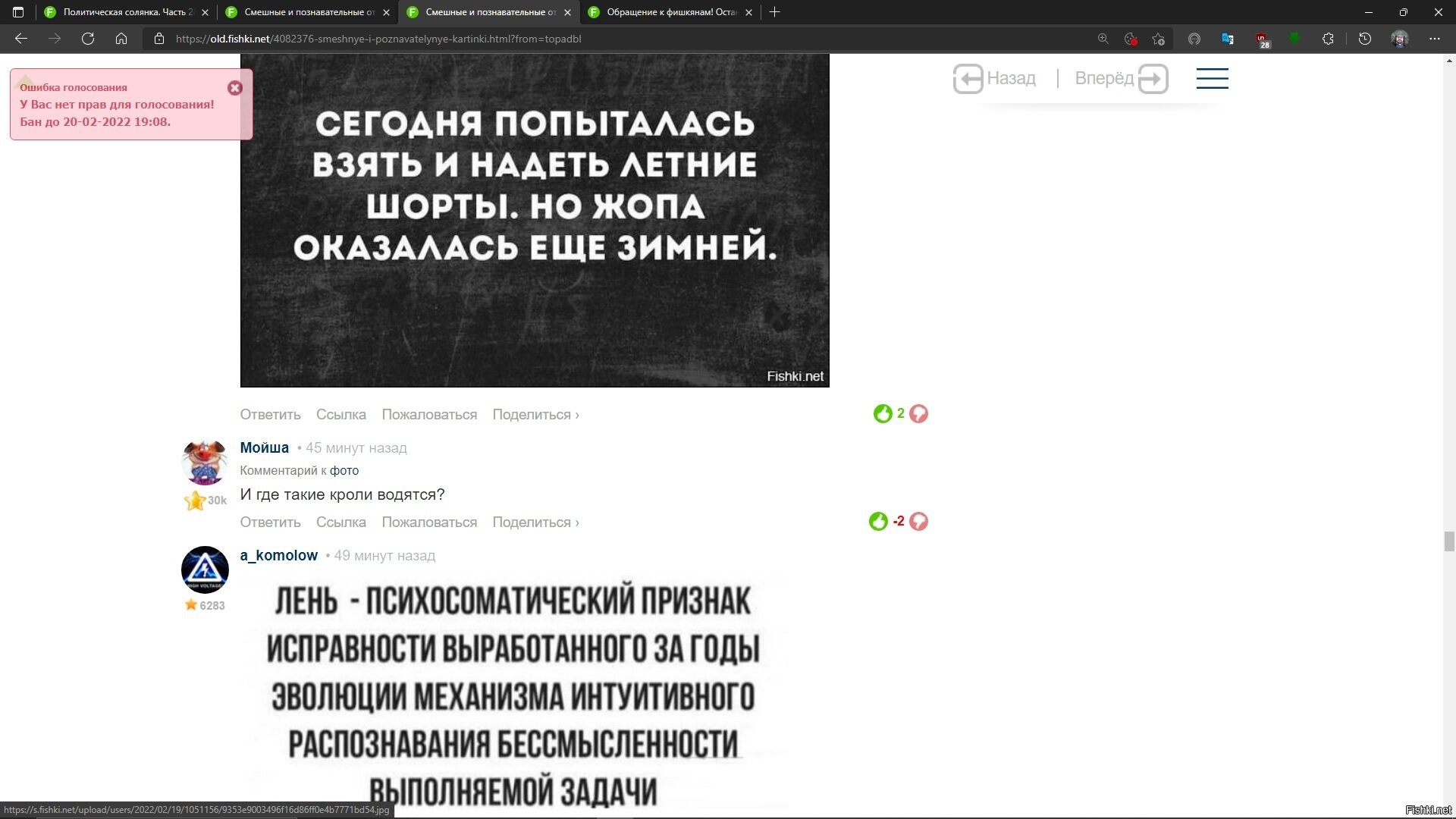
Task: Click Ссылка under the шорты image
Action: click(x=340, y=415)
